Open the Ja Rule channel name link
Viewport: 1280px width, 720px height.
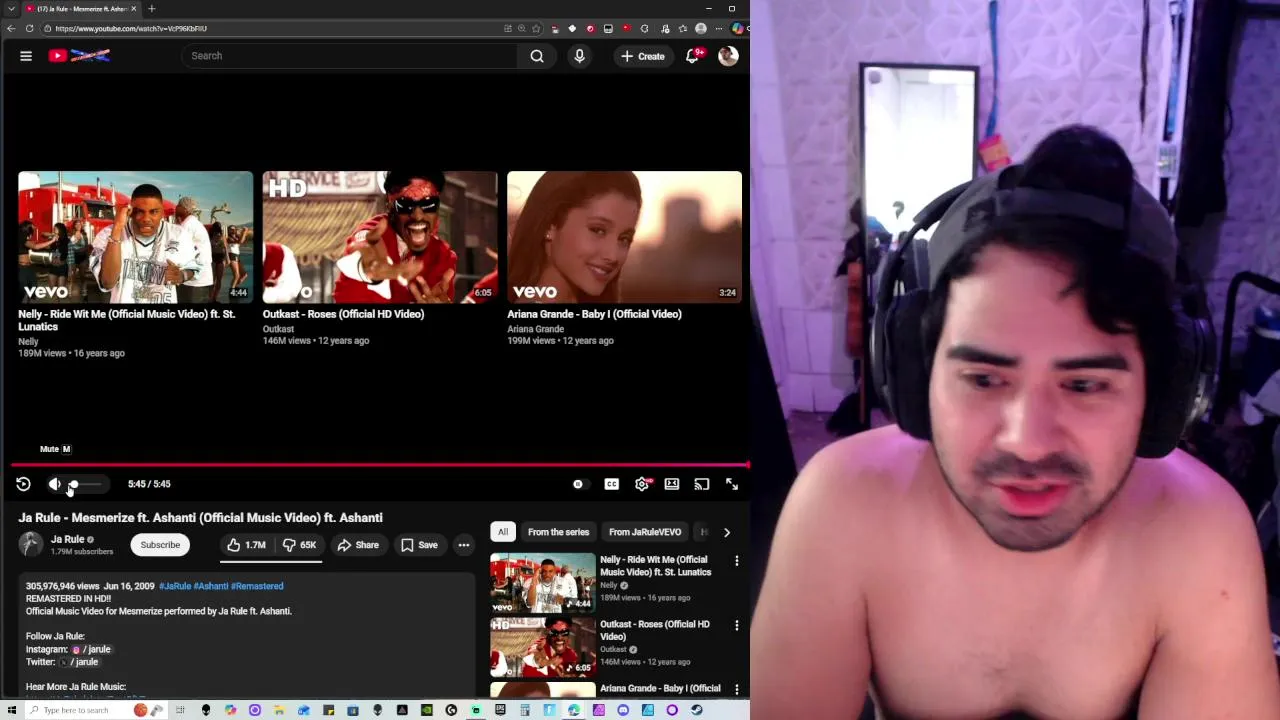[67, 539]
